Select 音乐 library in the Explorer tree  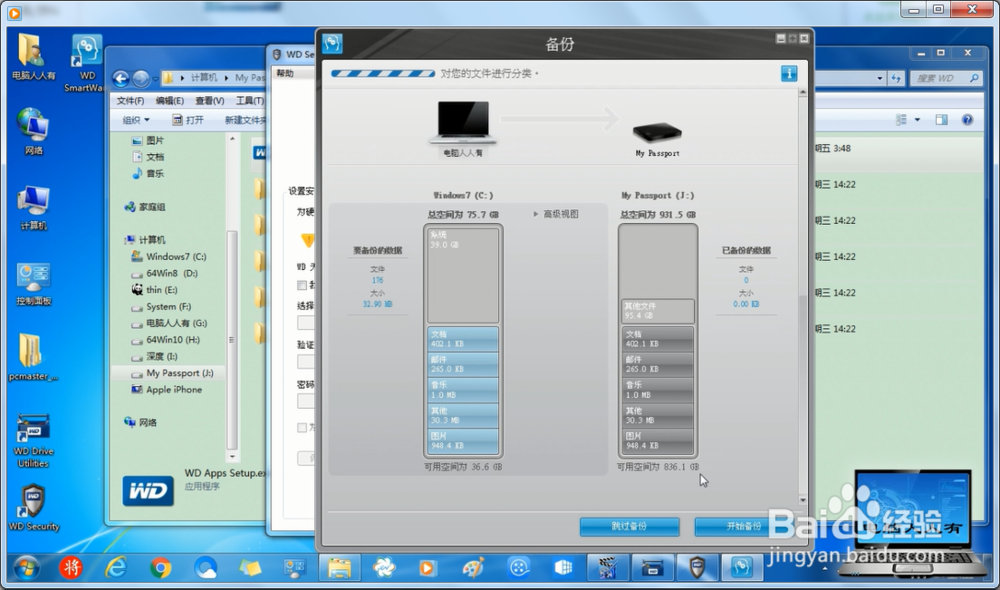(x=148, y=173)
